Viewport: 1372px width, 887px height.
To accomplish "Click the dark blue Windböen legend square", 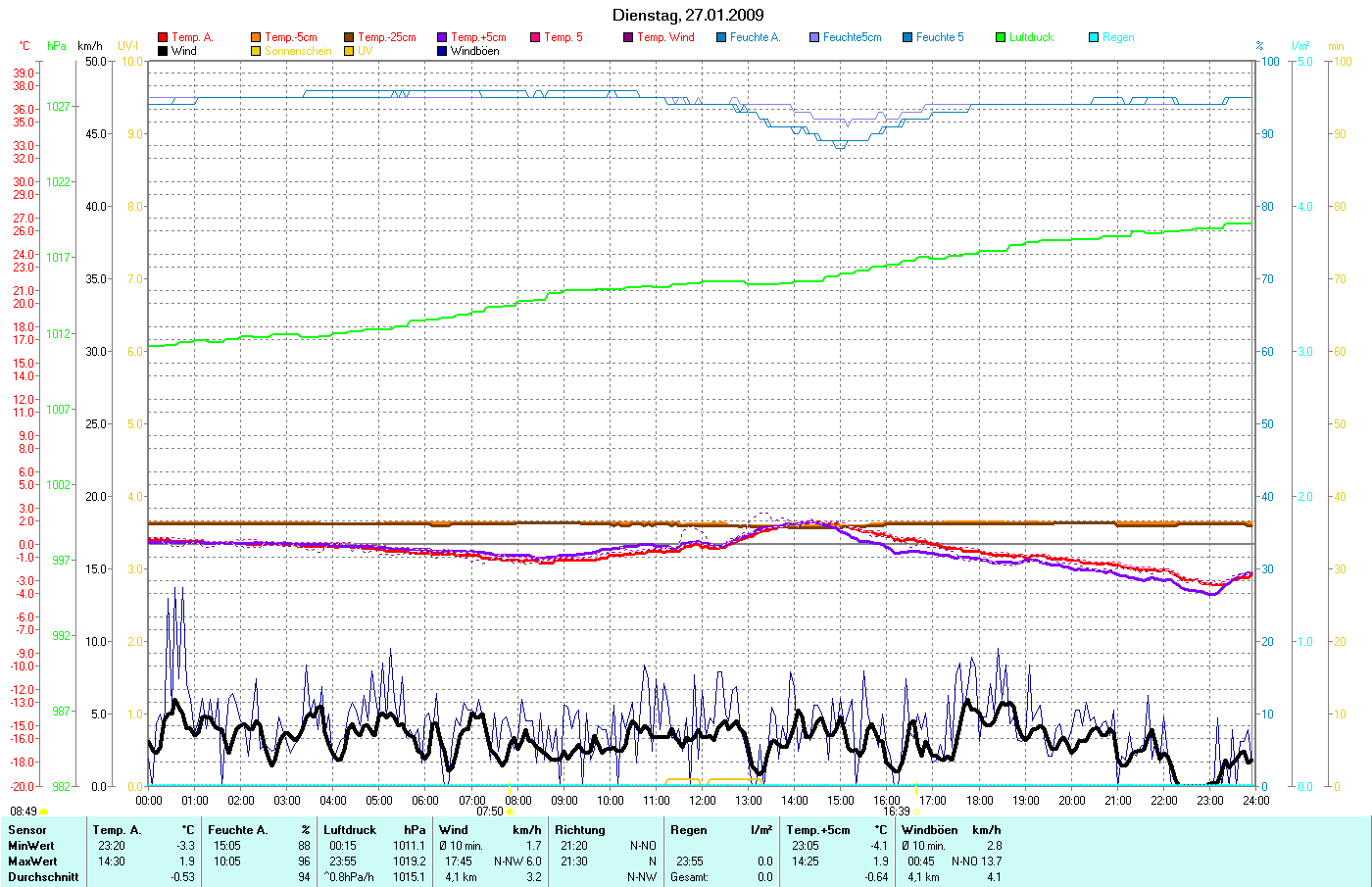I will point(442,51).
